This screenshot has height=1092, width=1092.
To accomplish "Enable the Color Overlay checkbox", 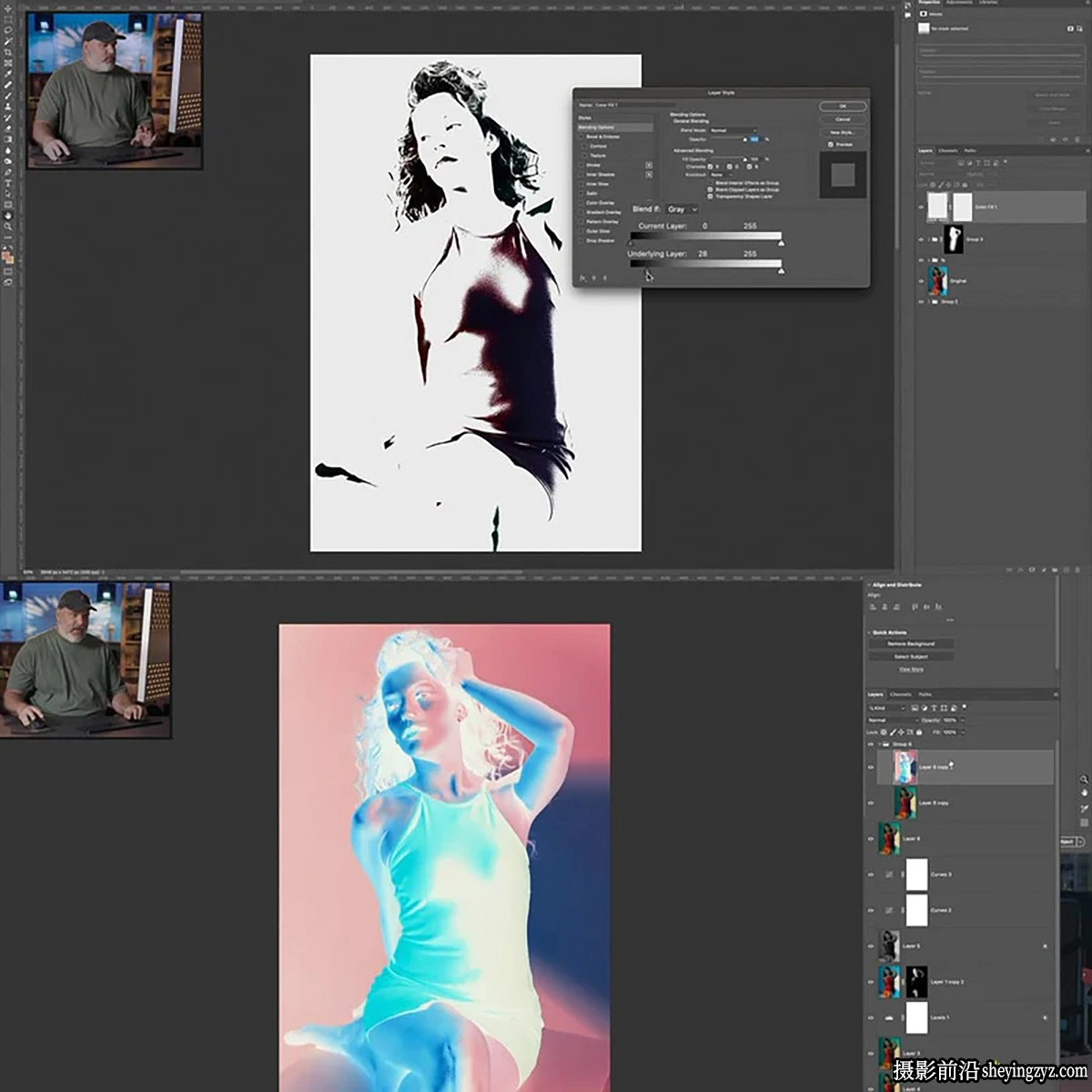I will [581, 203].
